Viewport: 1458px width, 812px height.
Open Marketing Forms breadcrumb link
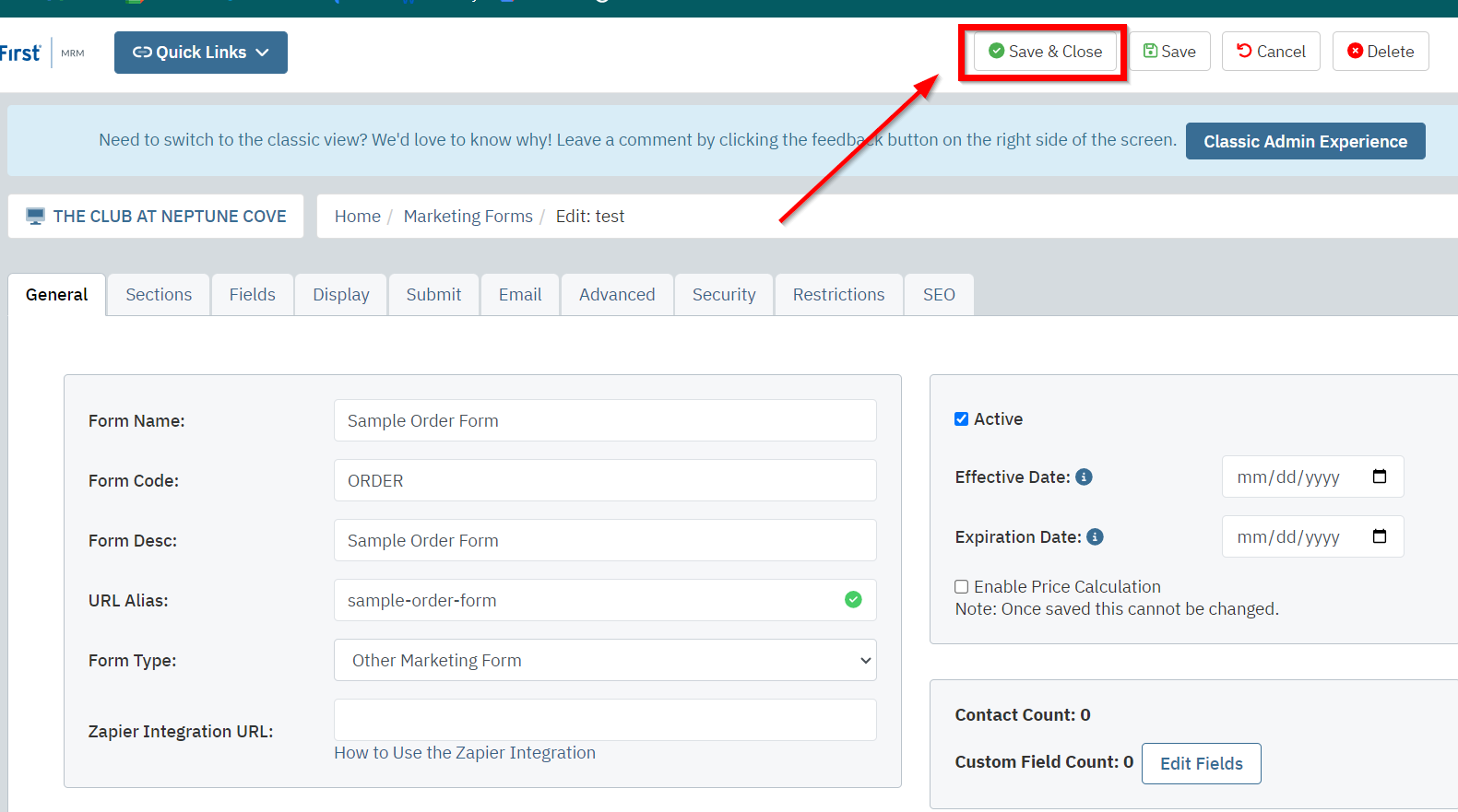pyautogui.click(x=468, y=216)
